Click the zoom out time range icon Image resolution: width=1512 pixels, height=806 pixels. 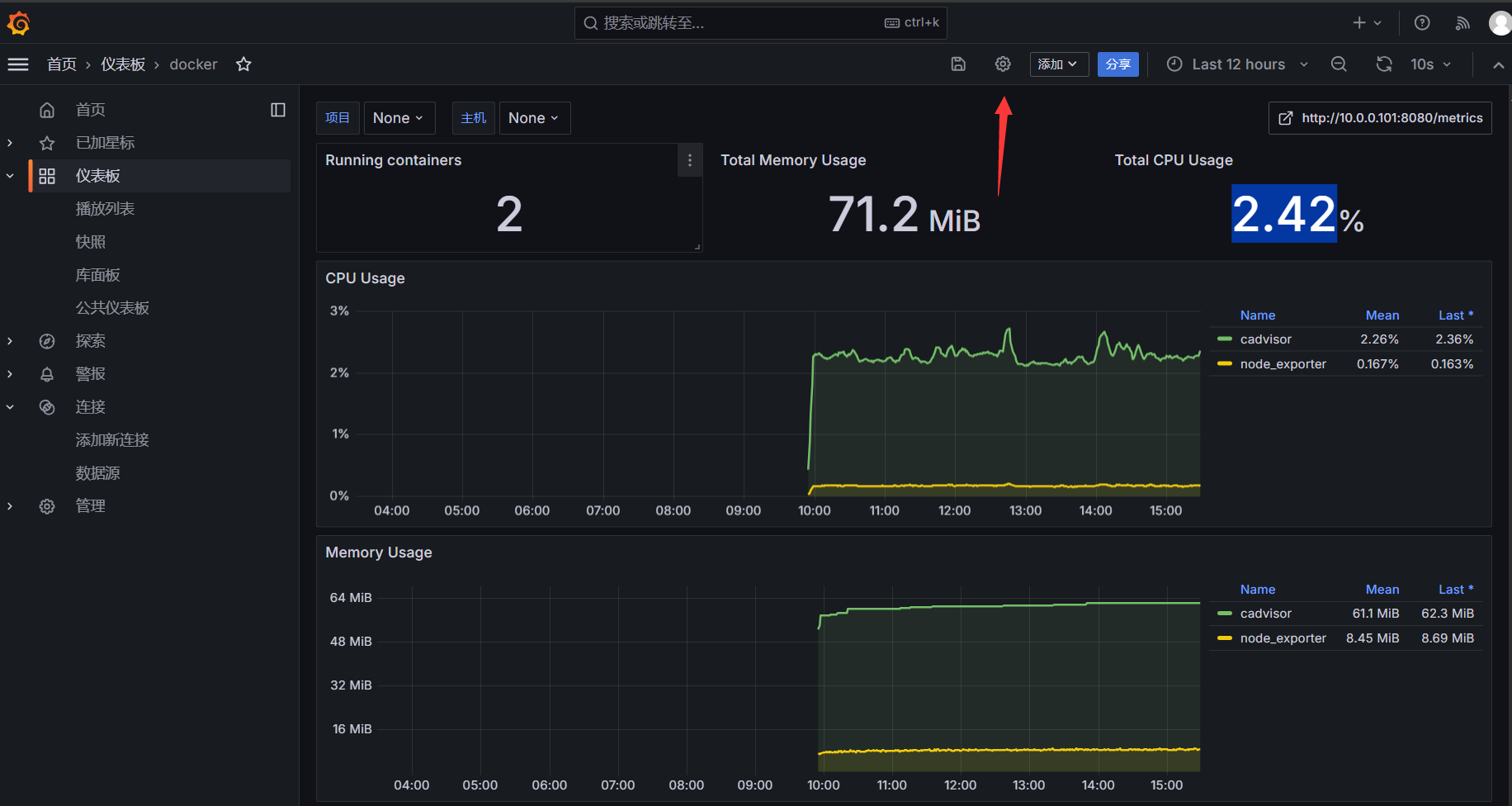[x=1339, y=64]
